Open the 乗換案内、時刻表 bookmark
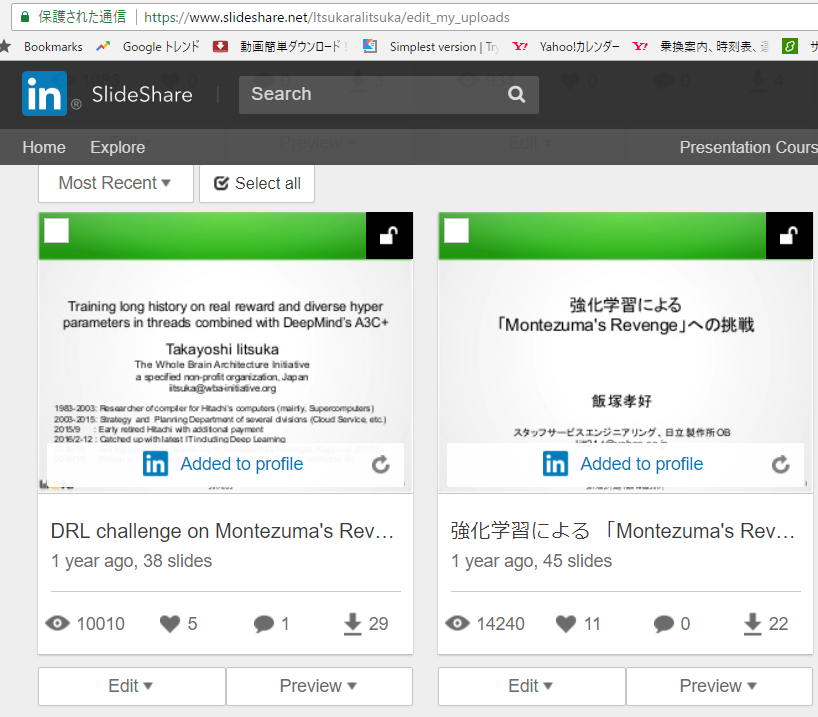818x717 pixels. click(701, 46)
